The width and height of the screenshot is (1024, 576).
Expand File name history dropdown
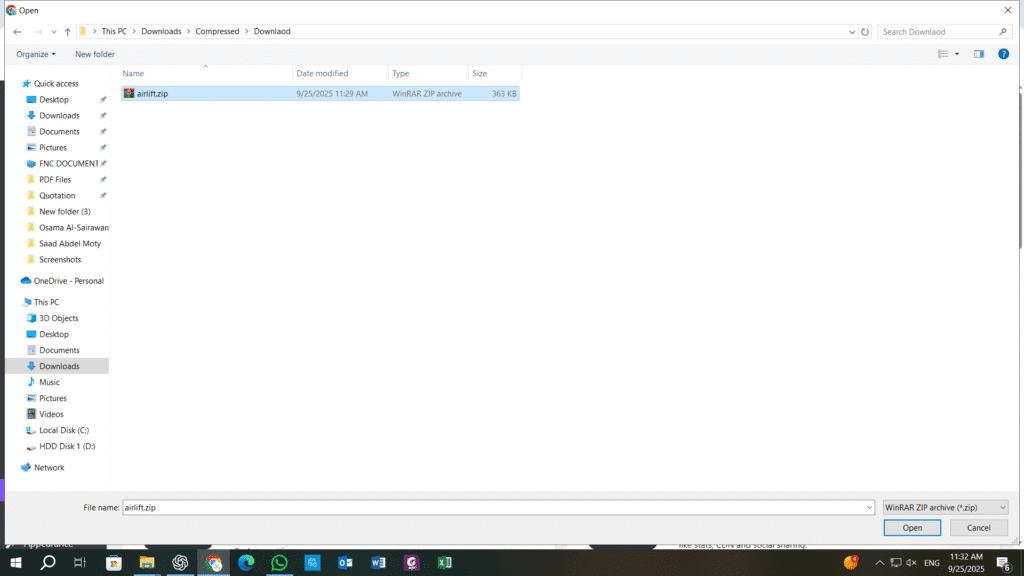[x=869, y=507]
